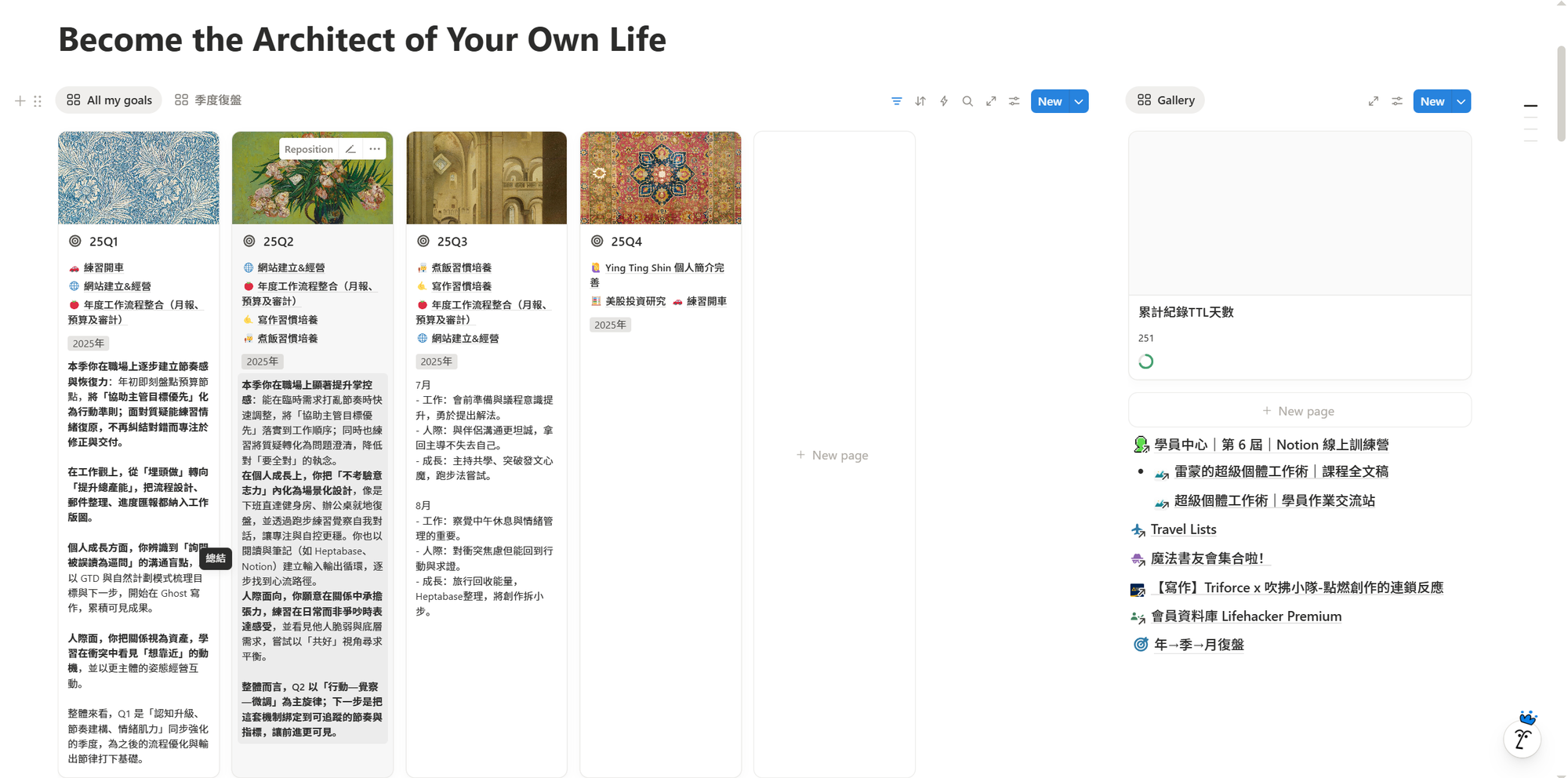This screenshot has width=1568, height=778.
Task: Click 煮飯習慣培養 in the 25Q3 card
Action: click(455, 267)
